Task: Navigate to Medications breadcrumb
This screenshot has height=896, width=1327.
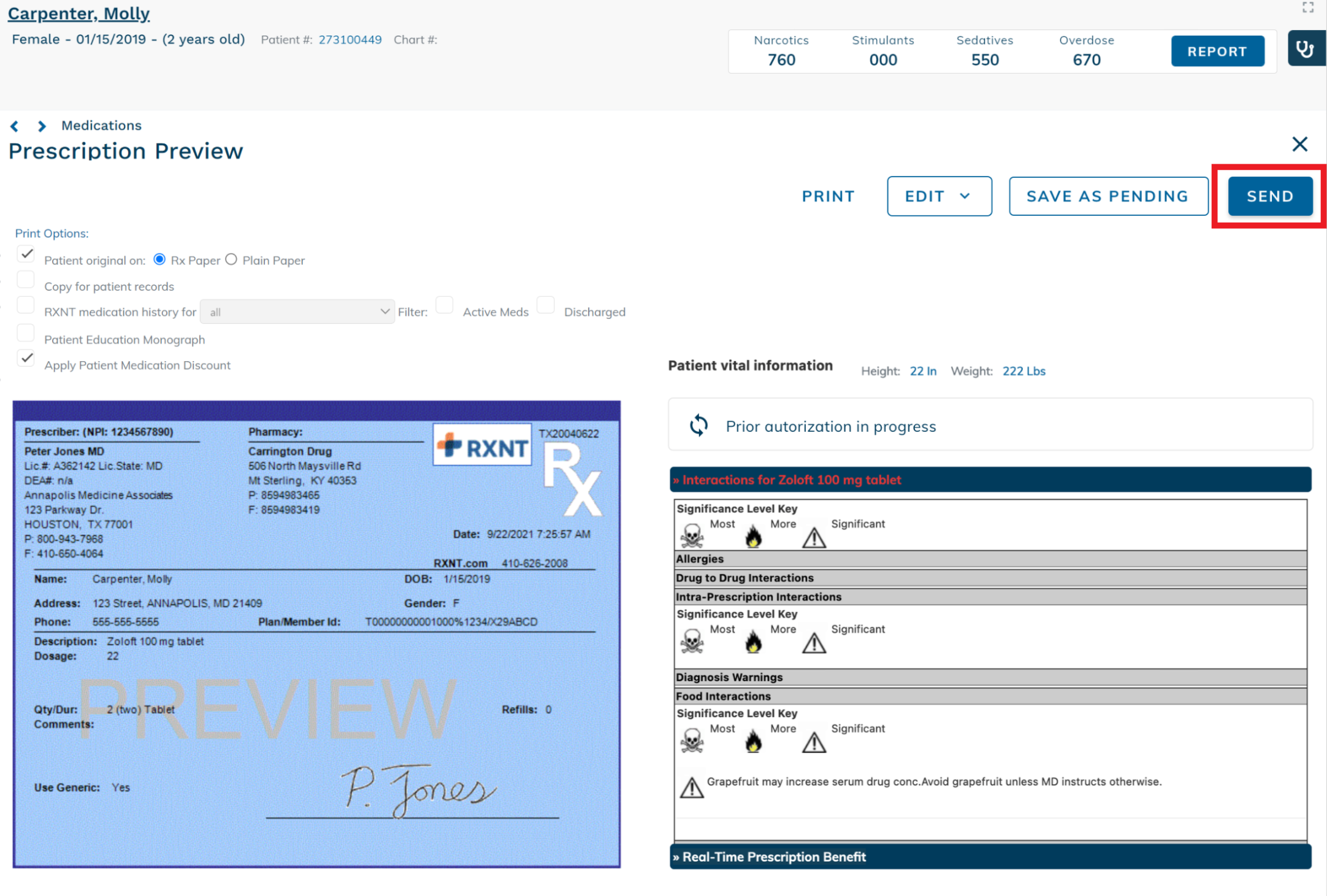Action: point(101,125)
